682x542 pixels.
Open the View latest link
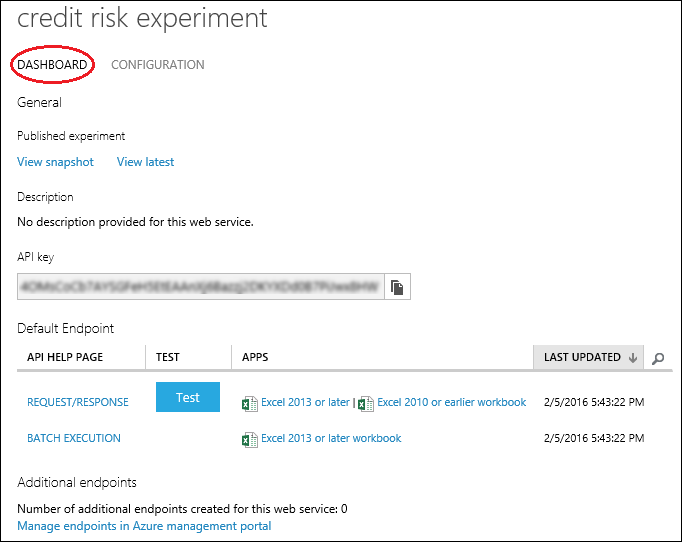145,162
